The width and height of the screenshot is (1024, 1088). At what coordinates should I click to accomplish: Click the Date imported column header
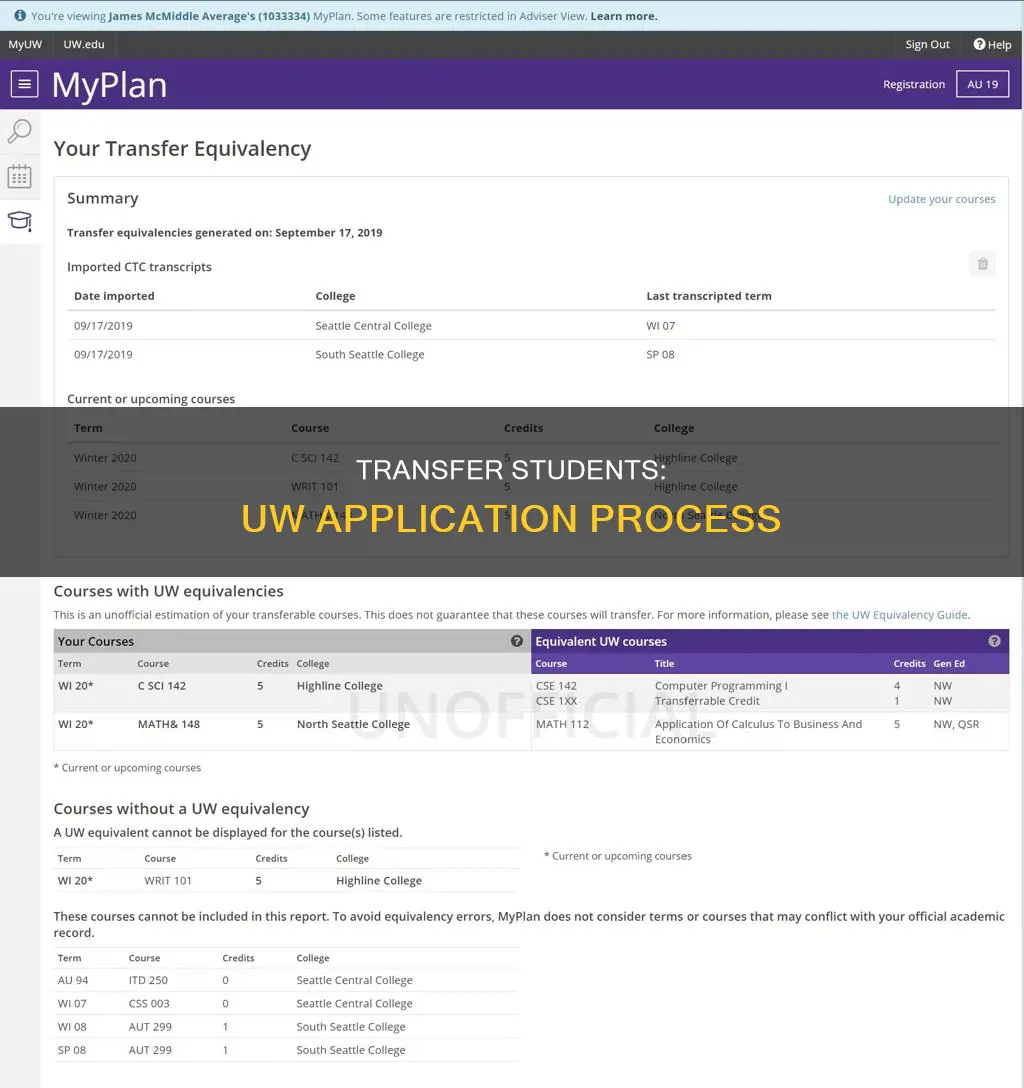[x=114, y=296]
